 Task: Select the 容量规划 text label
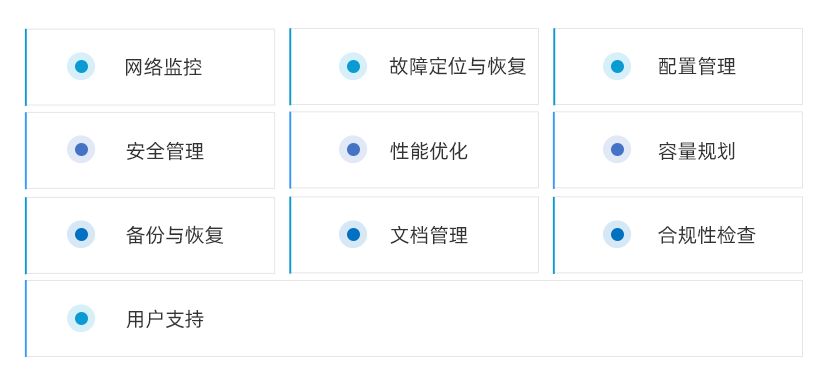(697, 151)
